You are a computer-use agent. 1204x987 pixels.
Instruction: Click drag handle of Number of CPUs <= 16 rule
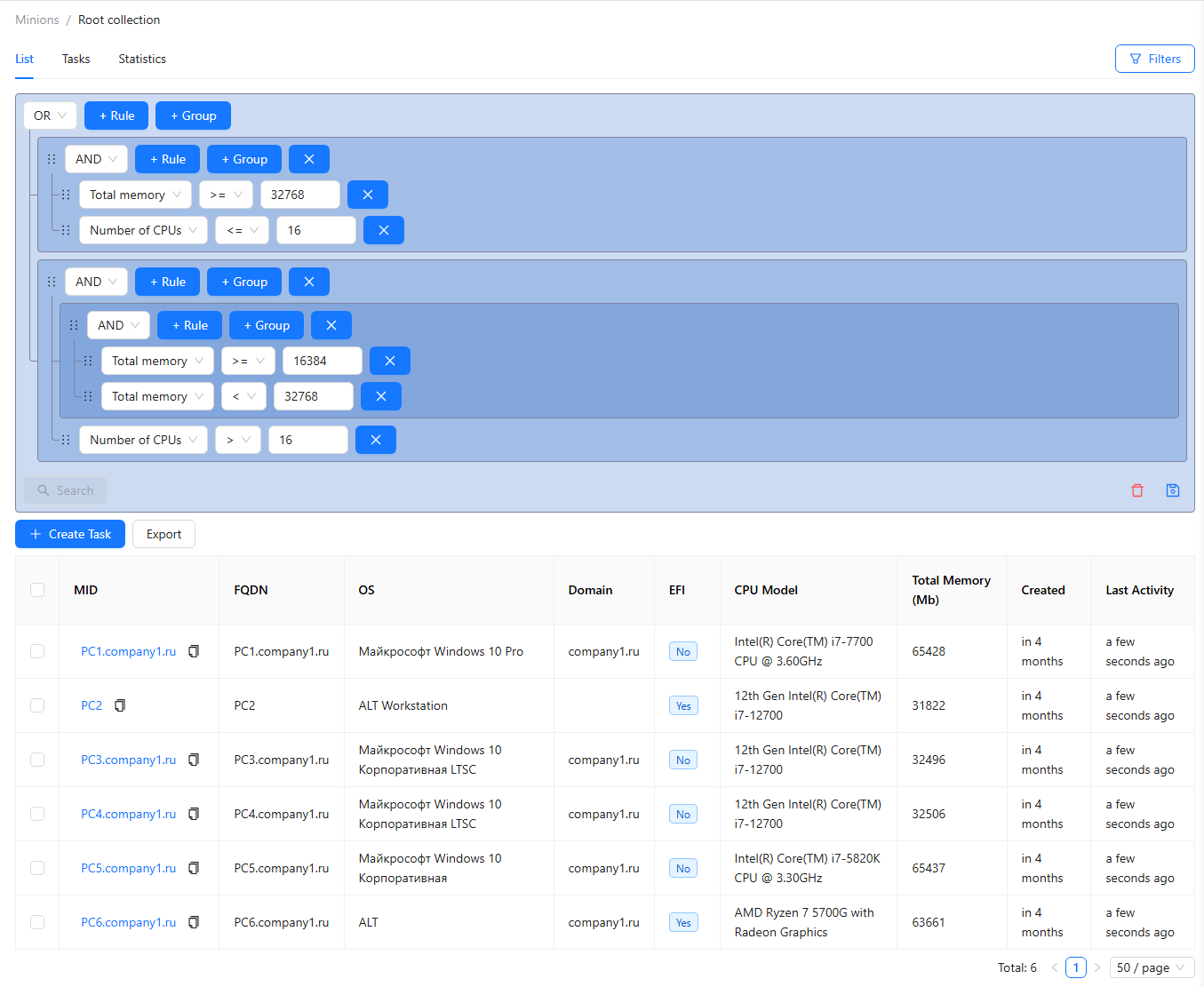tap(66, 230)
